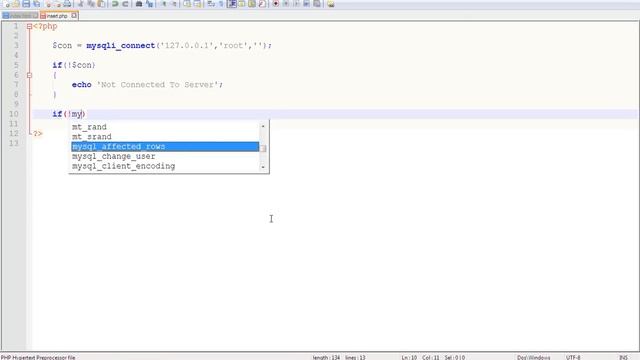The image size is (640, 360).
Task: Click the Close All toolbar icon
Action: (x=58, y=4)
